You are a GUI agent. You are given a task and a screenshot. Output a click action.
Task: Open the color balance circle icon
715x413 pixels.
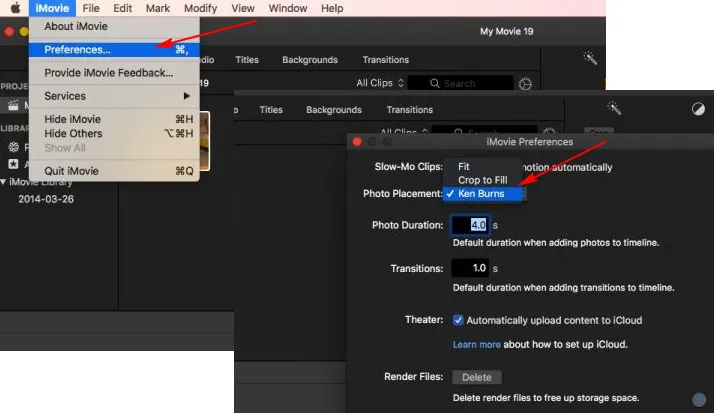698,109
